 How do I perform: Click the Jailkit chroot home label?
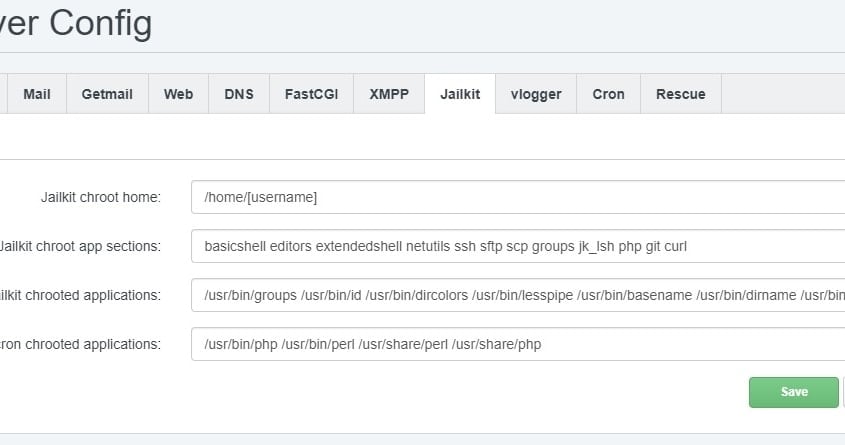click(x=101, y=198)
